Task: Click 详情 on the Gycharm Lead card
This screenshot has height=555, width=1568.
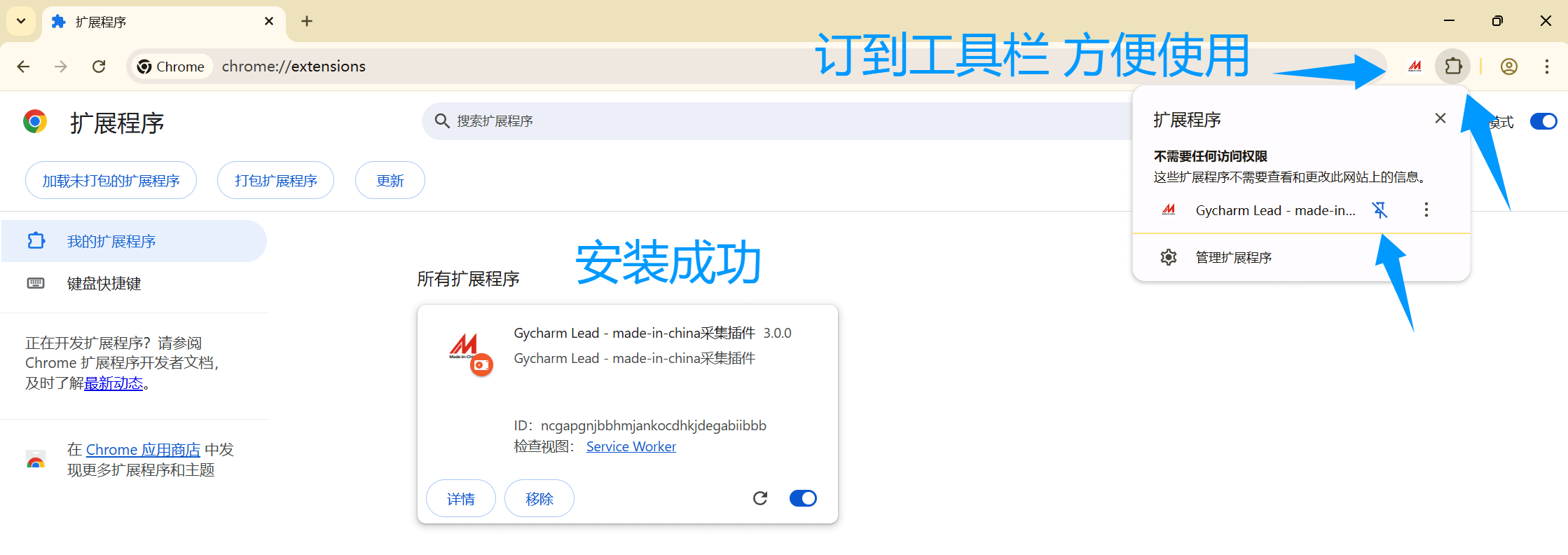Action: click(x=461, y=498)
